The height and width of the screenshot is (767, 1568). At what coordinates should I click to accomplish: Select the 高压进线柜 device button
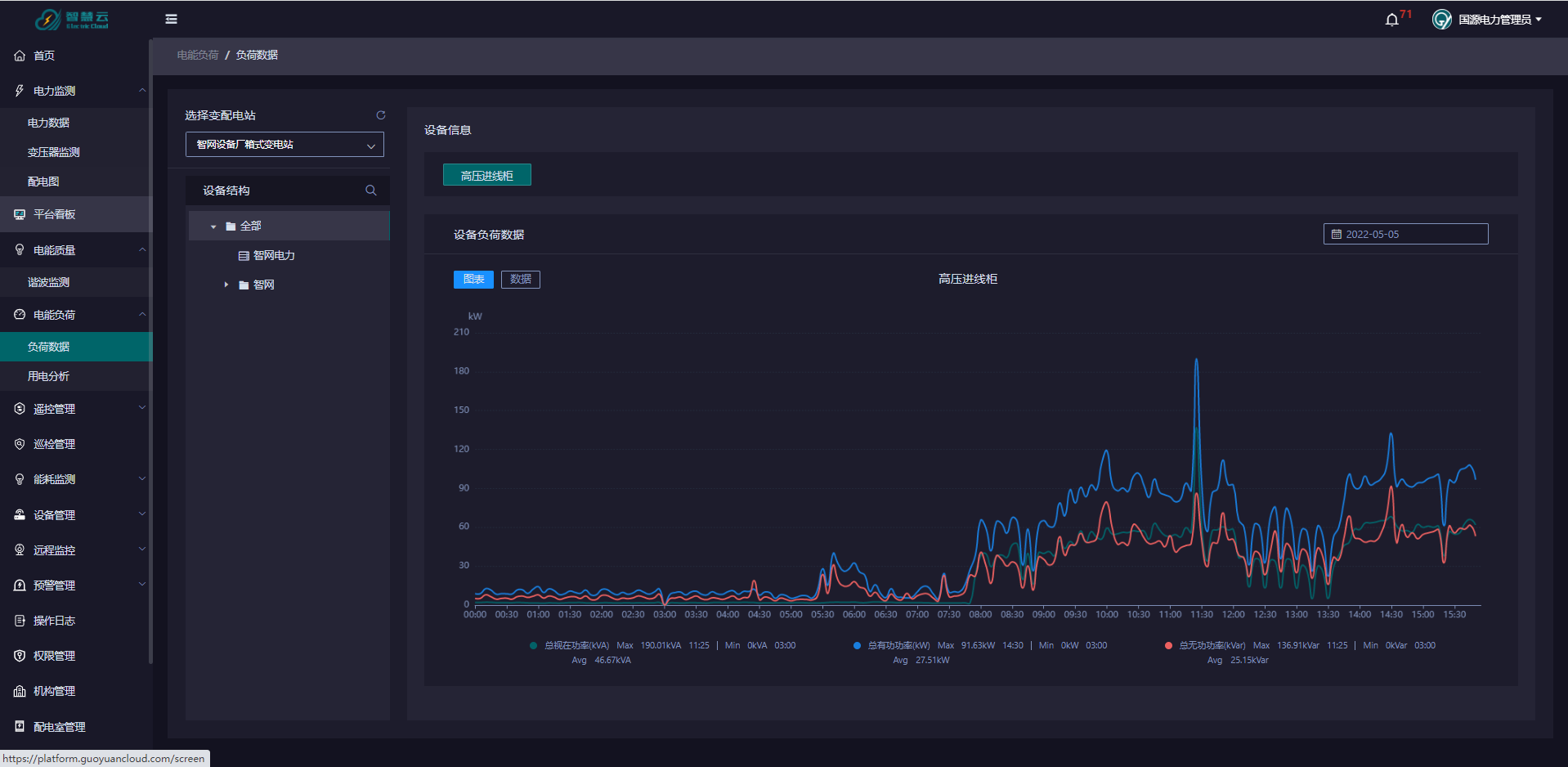coord(487,175)
